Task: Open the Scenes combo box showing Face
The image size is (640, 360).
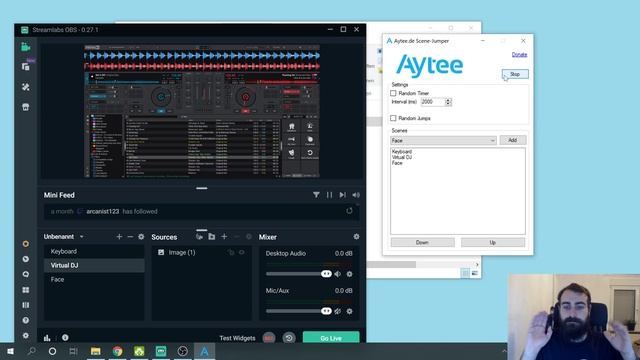Action: coord(443,140)
